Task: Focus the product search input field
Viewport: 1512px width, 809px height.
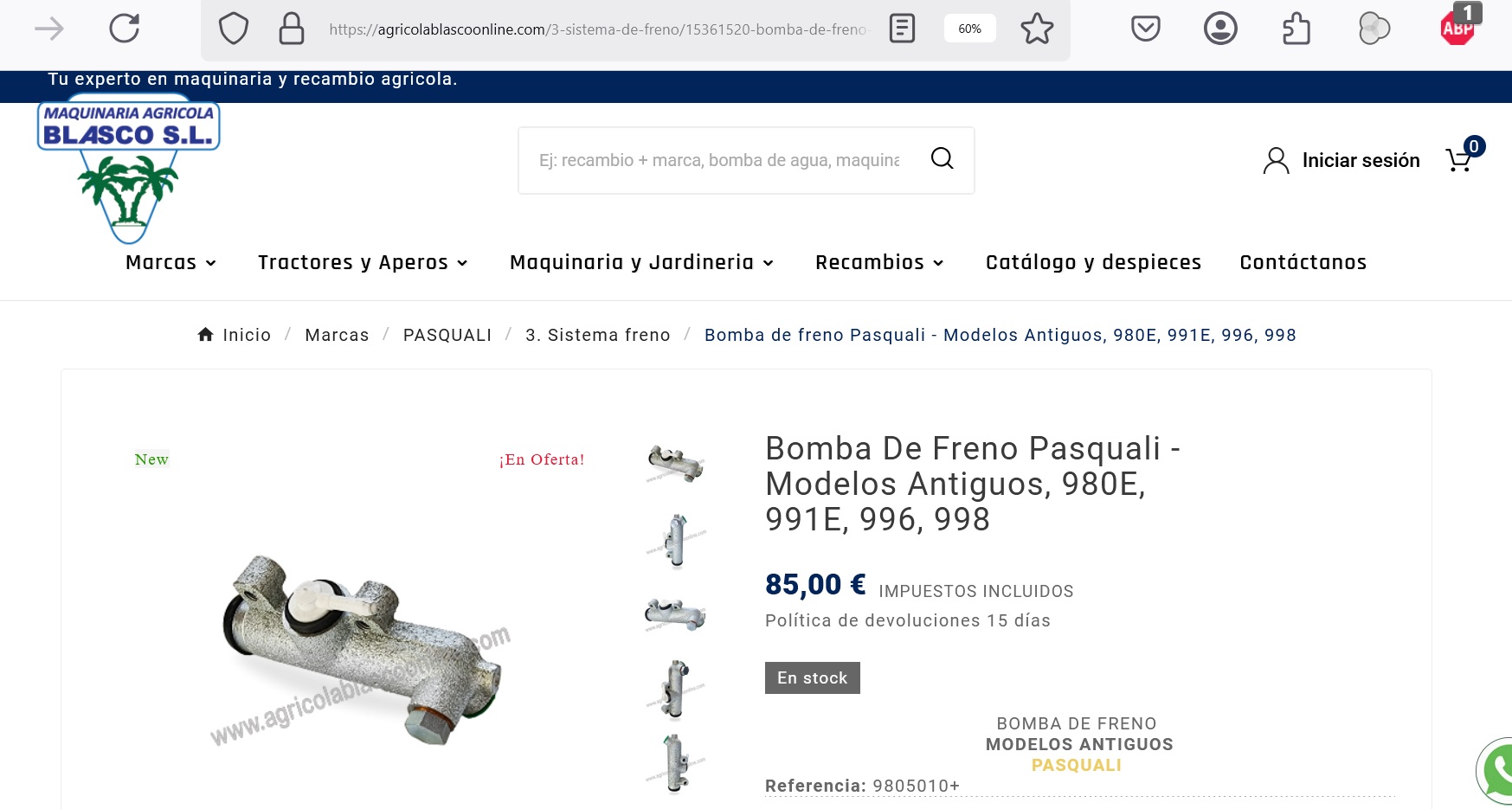Action: [x=720, y=160]
